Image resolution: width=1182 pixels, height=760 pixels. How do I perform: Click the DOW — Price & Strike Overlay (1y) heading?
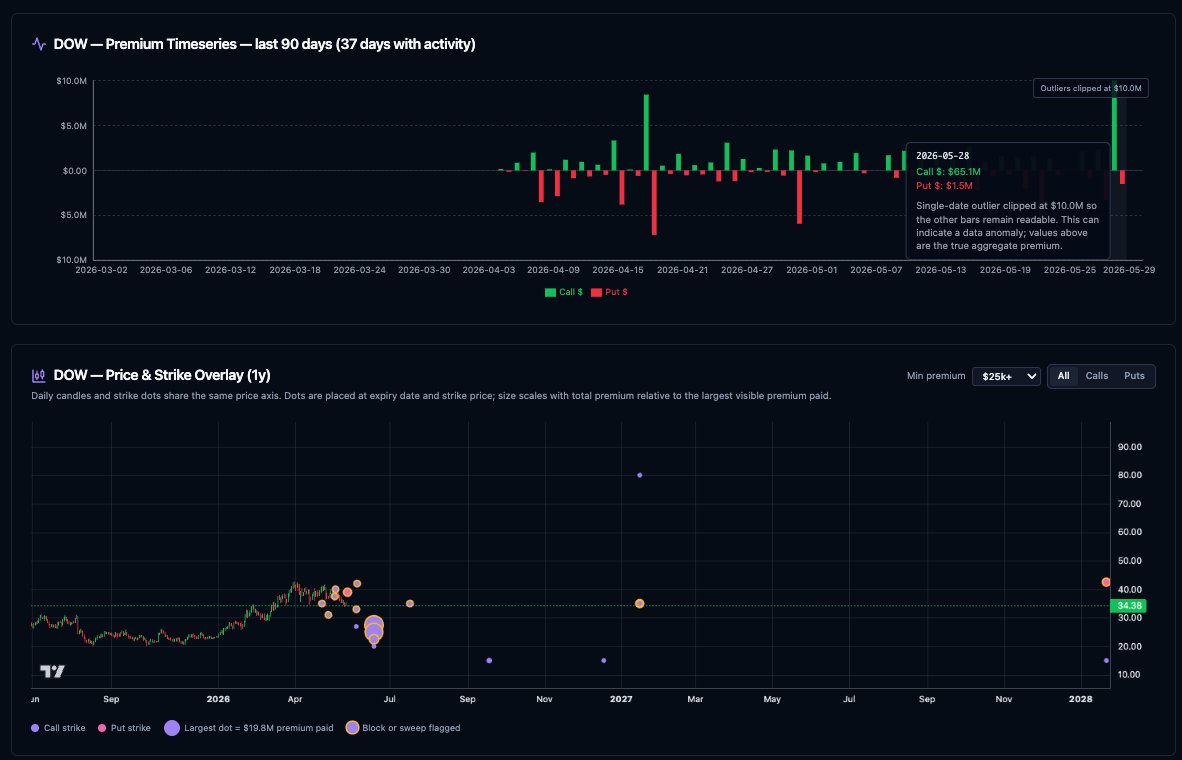coord(162,375)
